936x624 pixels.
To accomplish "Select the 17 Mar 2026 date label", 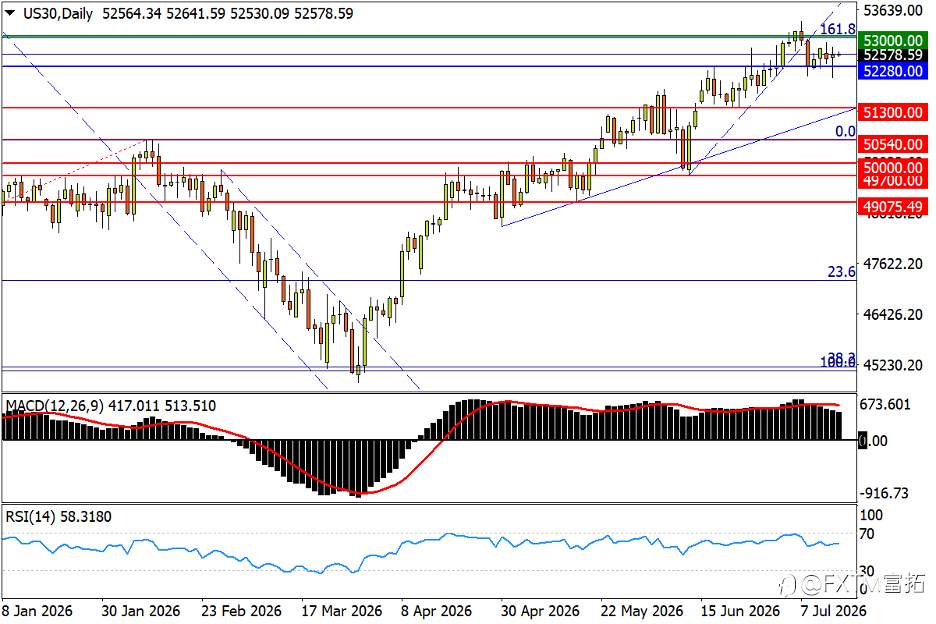I will coord(341,611).
